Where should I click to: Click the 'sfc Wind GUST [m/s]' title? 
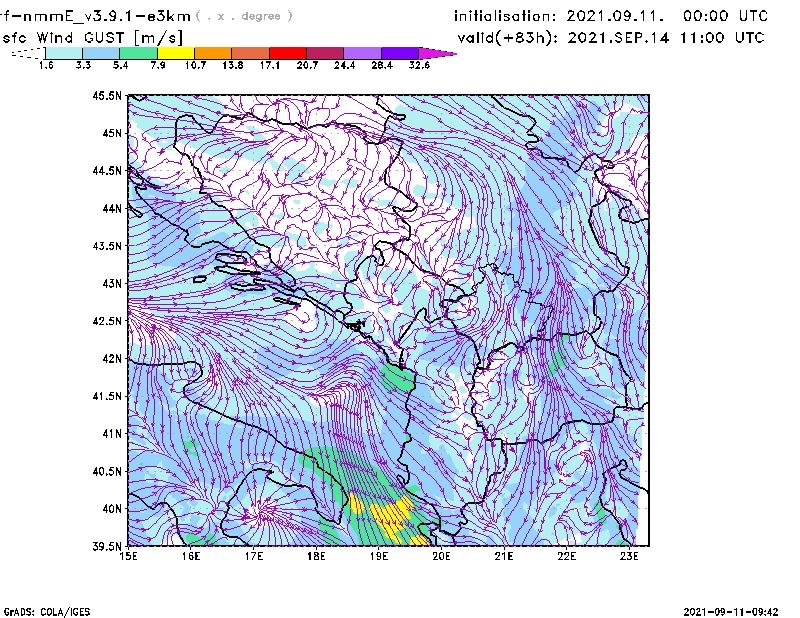[x=92, y=38]
